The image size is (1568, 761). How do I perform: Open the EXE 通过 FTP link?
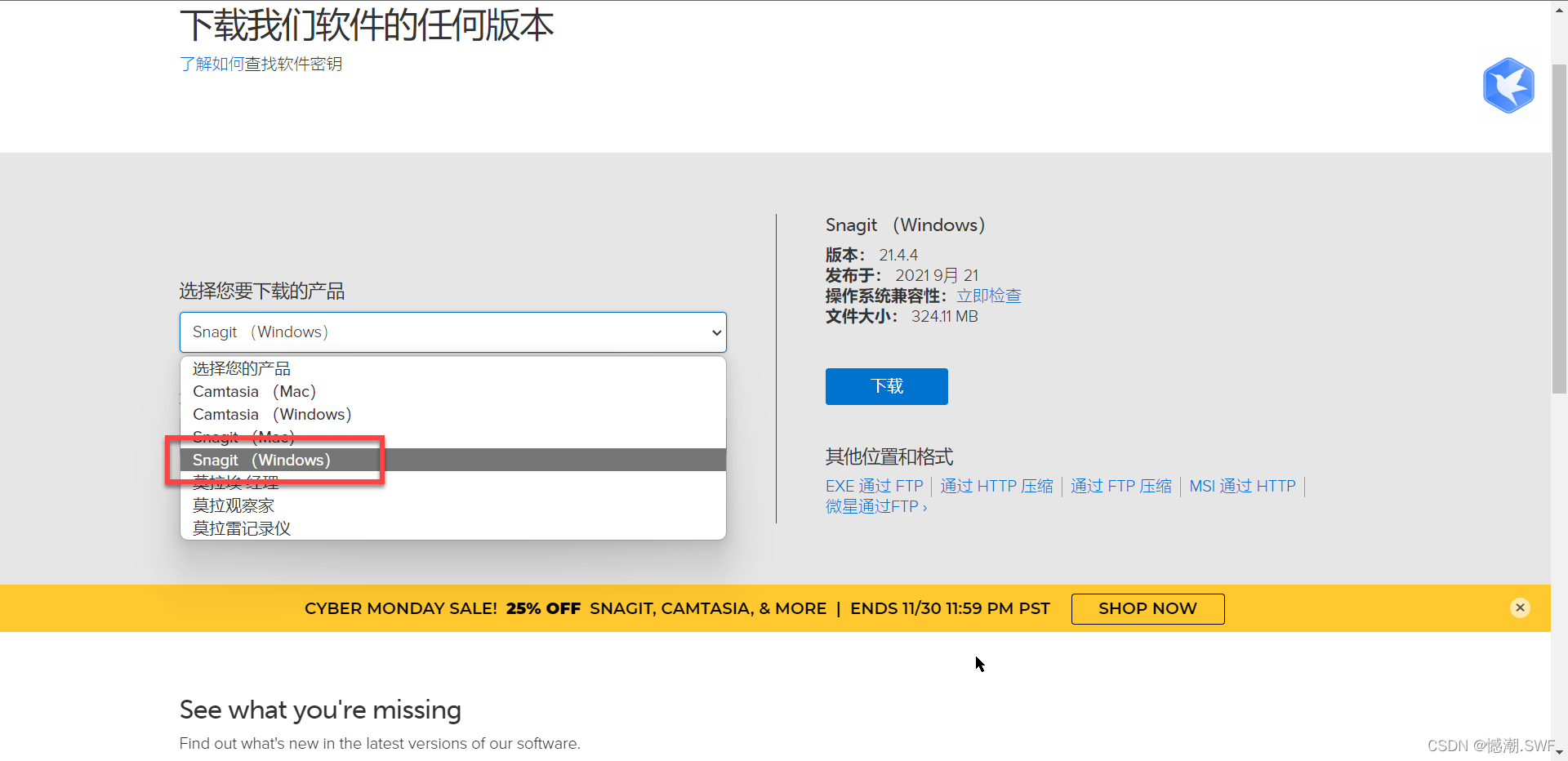pyautogui.click(x=874, y=486)
